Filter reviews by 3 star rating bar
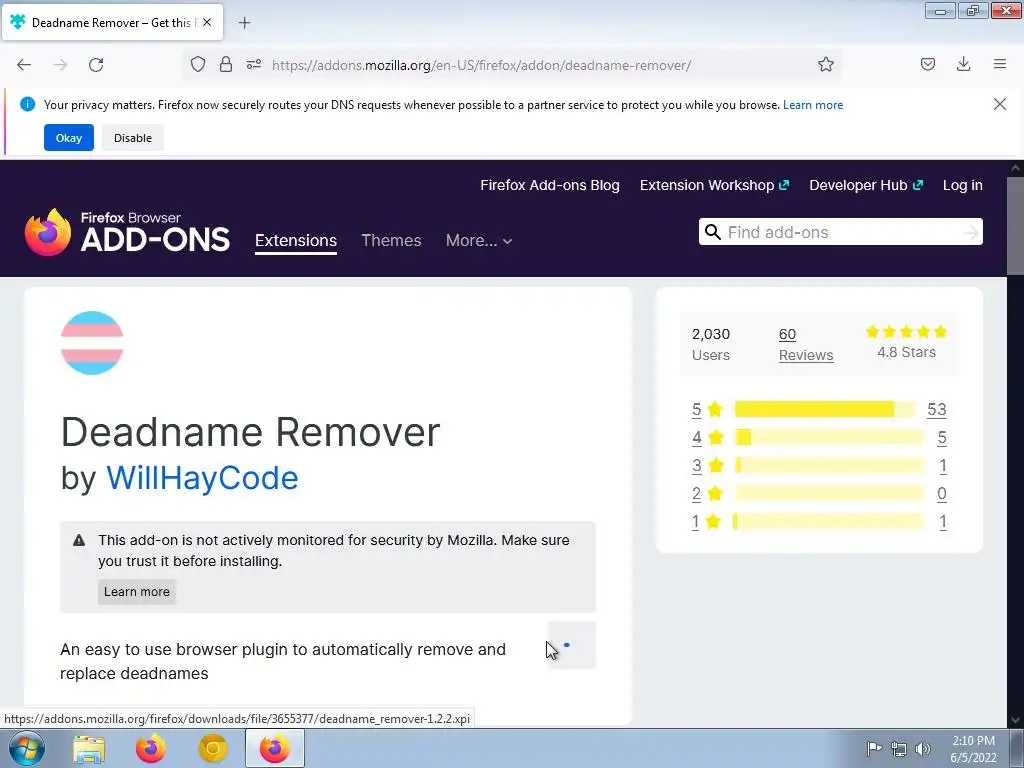Image resolution: width=1024 pixels, height=768 pixels. point(829,466)
